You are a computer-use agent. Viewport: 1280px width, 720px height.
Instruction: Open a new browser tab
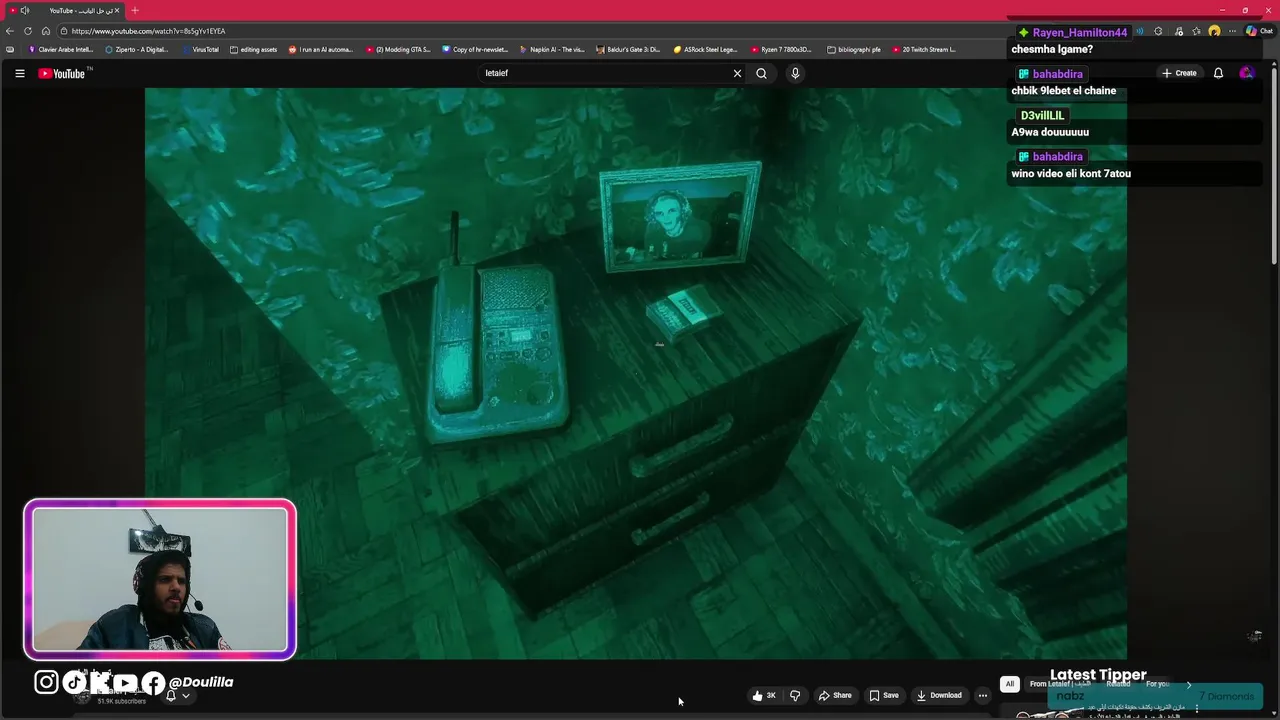[135, 10]
